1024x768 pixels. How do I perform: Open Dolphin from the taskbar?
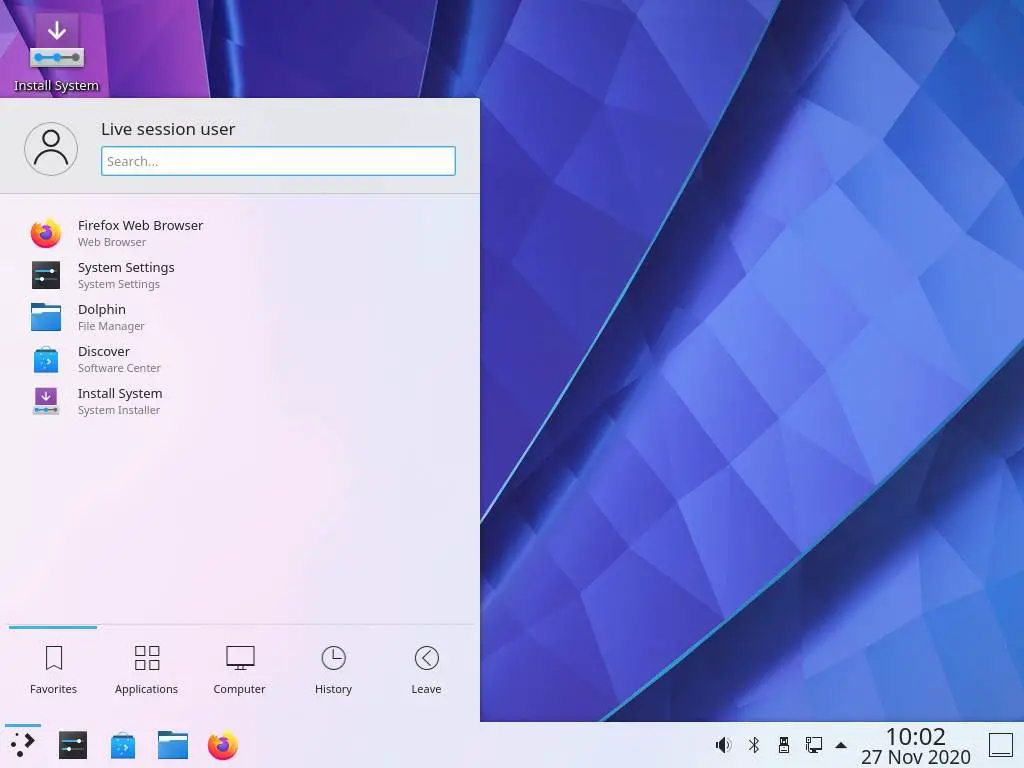(173, 745)
